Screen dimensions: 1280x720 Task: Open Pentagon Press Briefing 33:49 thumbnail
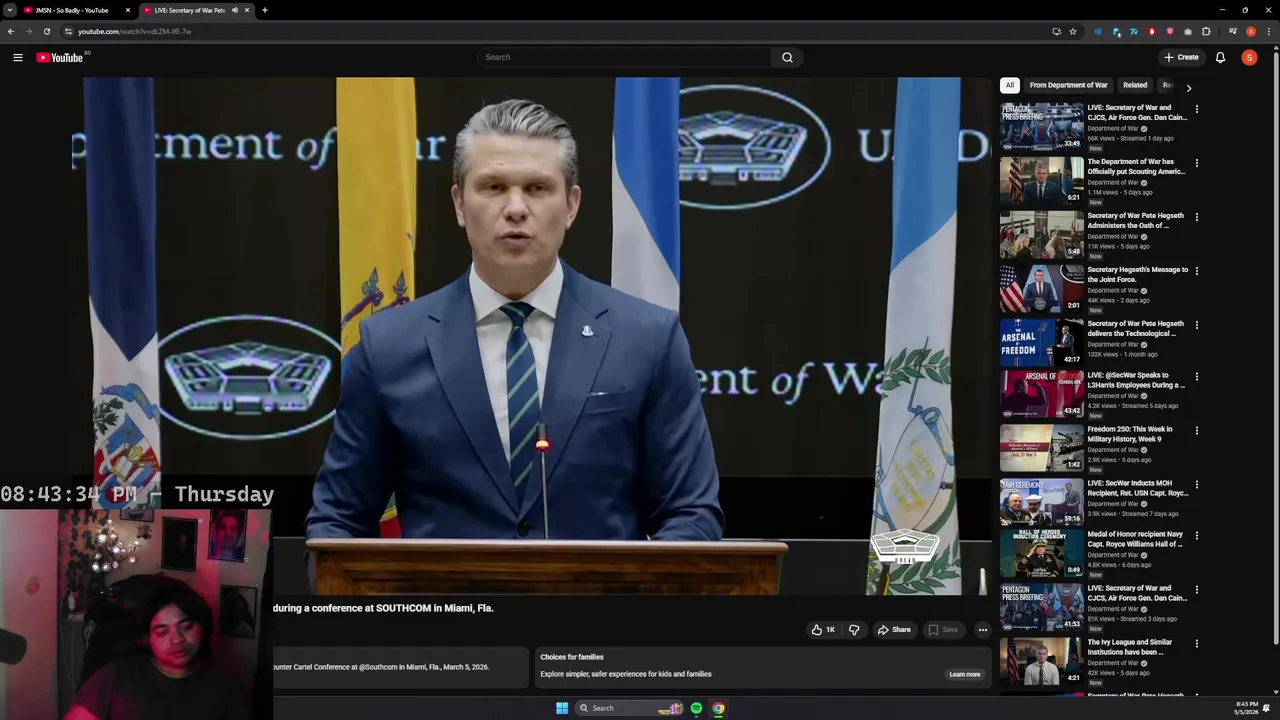click(x=1042, y=126)
